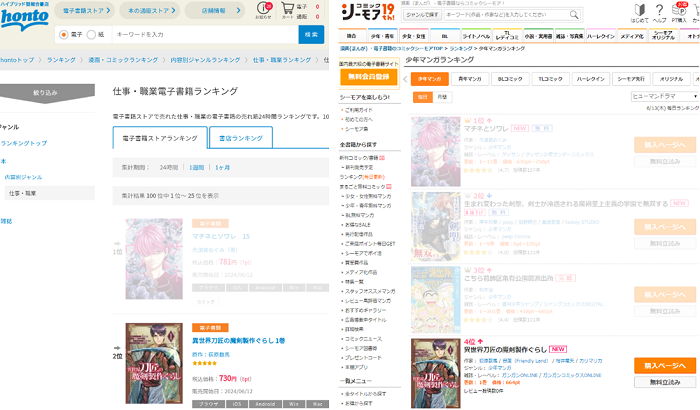Open the ランキング breadcrumb link on Cmoa
The image size is (700, 410).
pos(461,48)
